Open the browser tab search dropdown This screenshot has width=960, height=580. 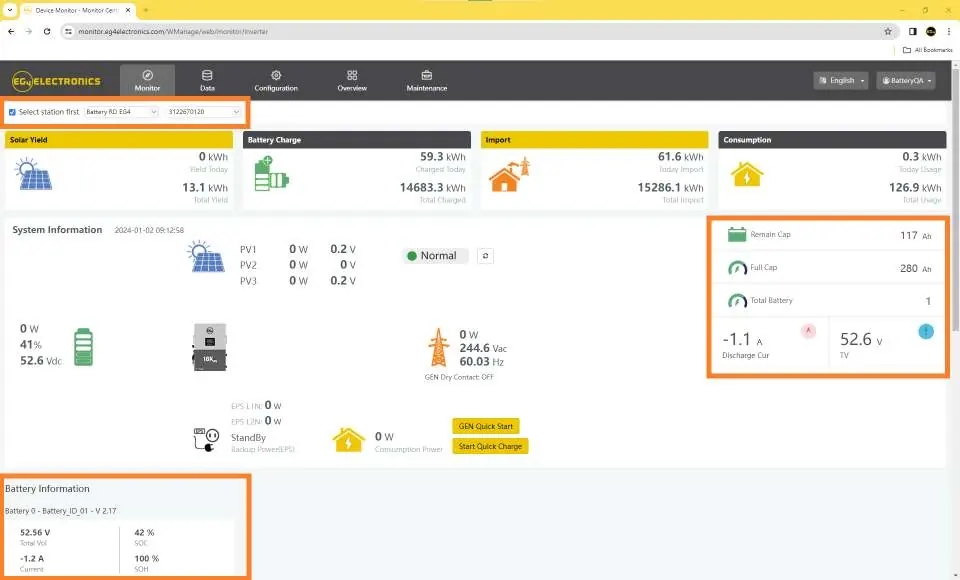point(9,10)
